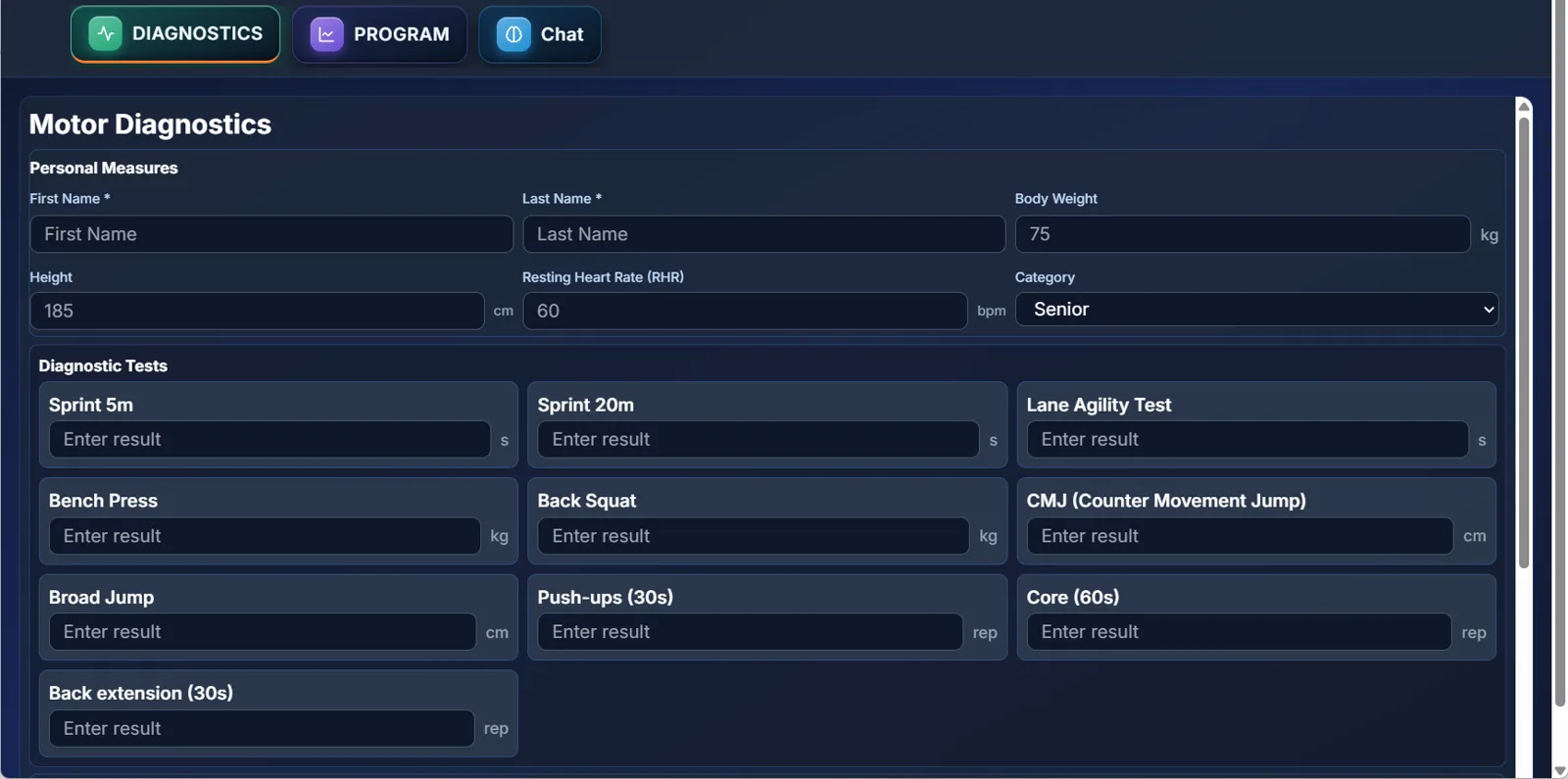The height and width of the screenshot is (779, 1568).
Task: Click the inner panel scrollbar thumb
Action: (1524, 343)
